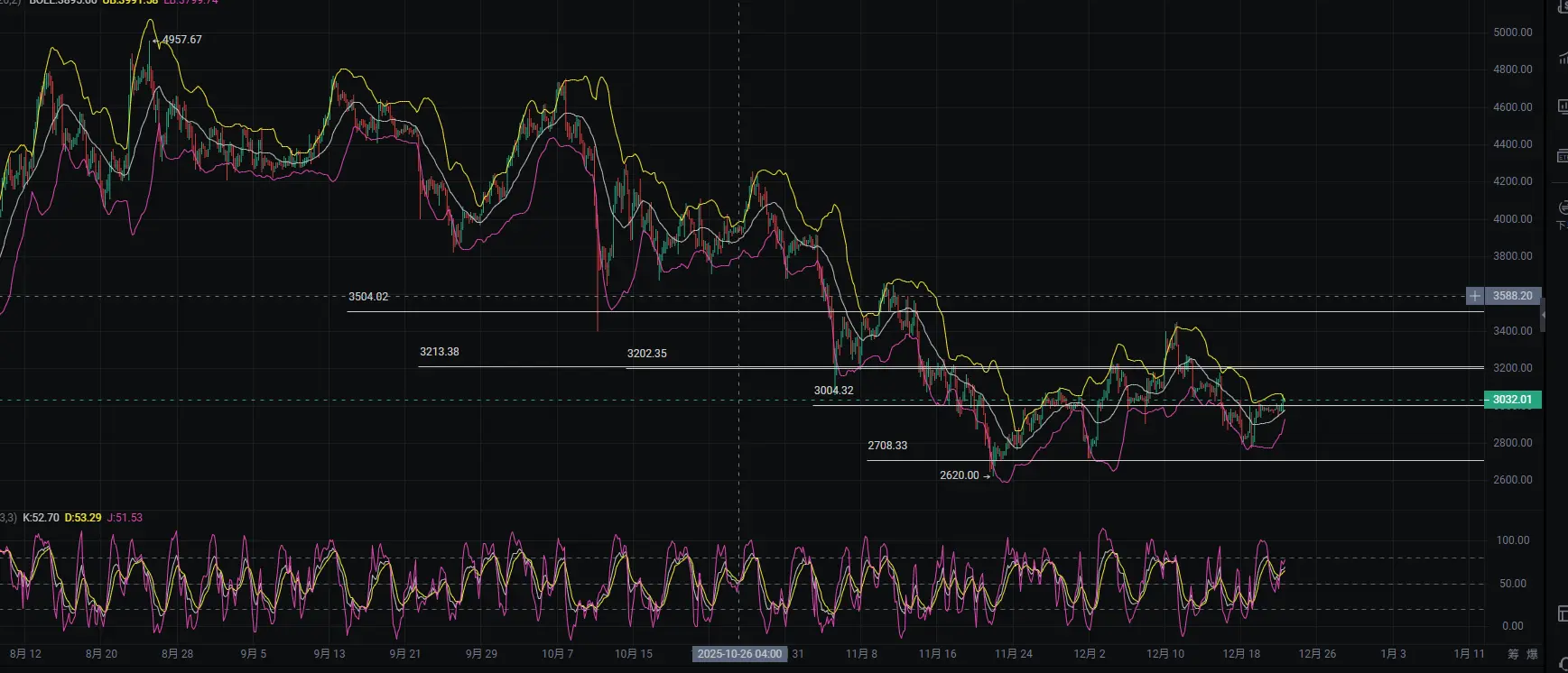Click the 4400.00 price axis label
Image resolution: width=1568 pixels, height=673 pixels.
(x=1513, y=144)
